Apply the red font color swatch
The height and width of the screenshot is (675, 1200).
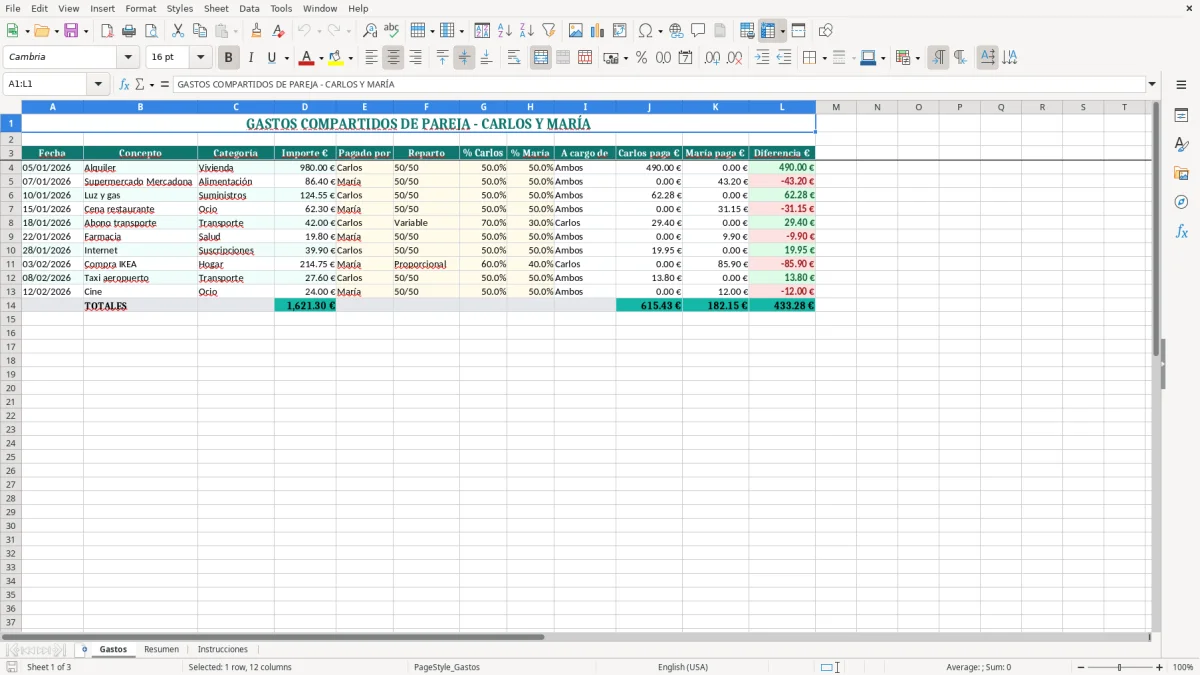(307, 58)
